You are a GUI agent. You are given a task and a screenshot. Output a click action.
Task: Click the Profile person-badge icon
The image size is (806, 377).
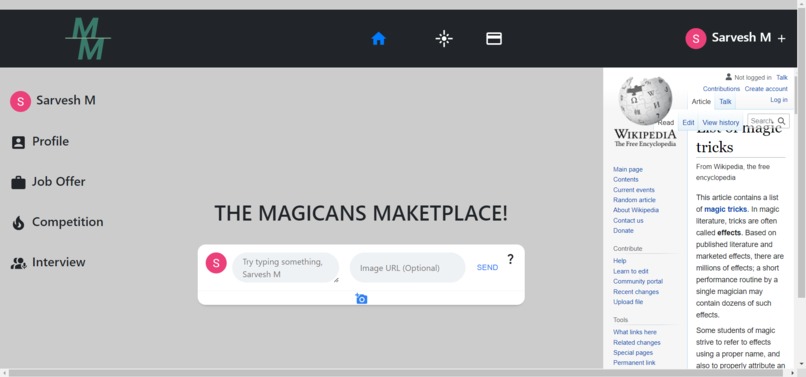tap(18, 142)
